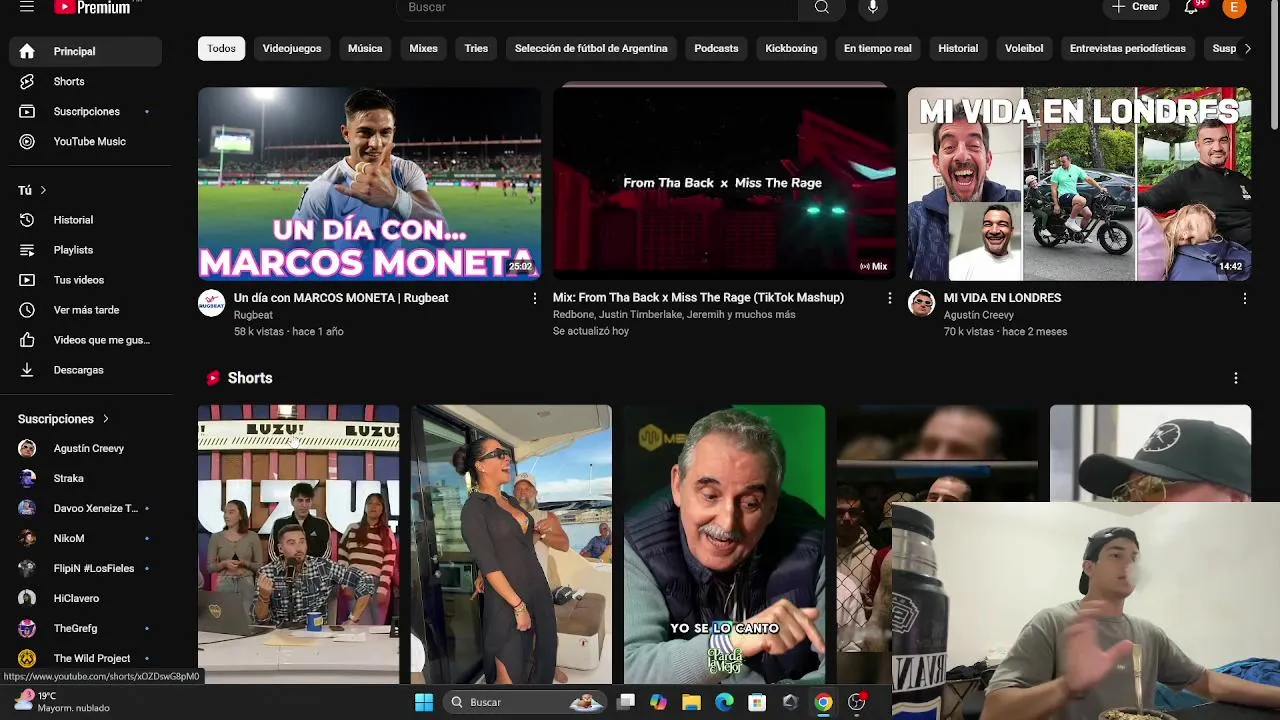The width and height of the screenshot is (1280, 720).
Task: Open the notifications bell
Action: tap(1191, 7)
